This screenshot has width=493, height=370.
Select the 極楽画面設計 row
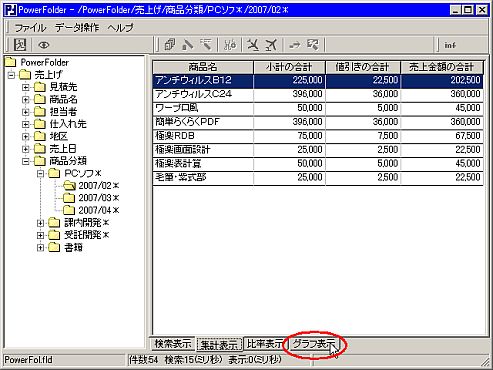coord(318,150)
